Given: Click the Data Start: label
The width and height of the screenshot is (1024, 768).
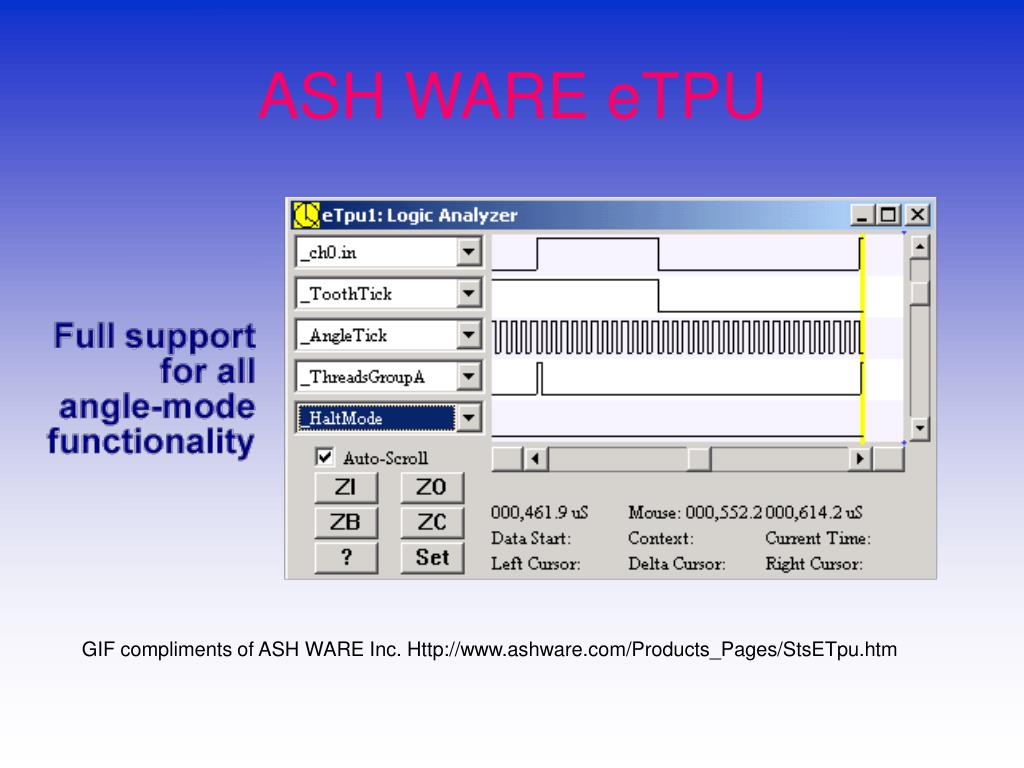Looking at the screenshot, I should (x=531, y=538).
